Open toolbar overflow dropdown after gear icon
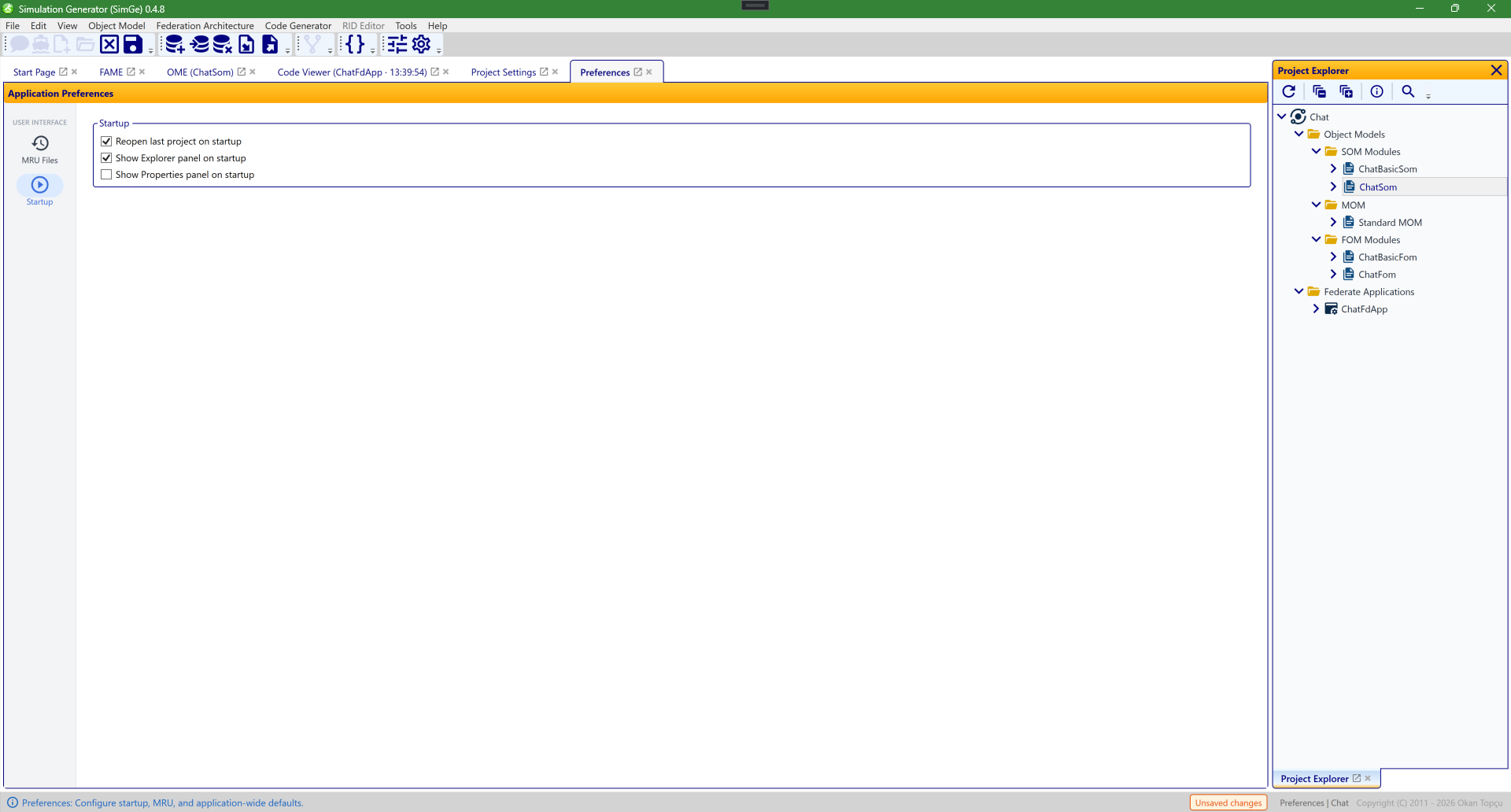The image size is (1511, 812). tap(439, 51)
